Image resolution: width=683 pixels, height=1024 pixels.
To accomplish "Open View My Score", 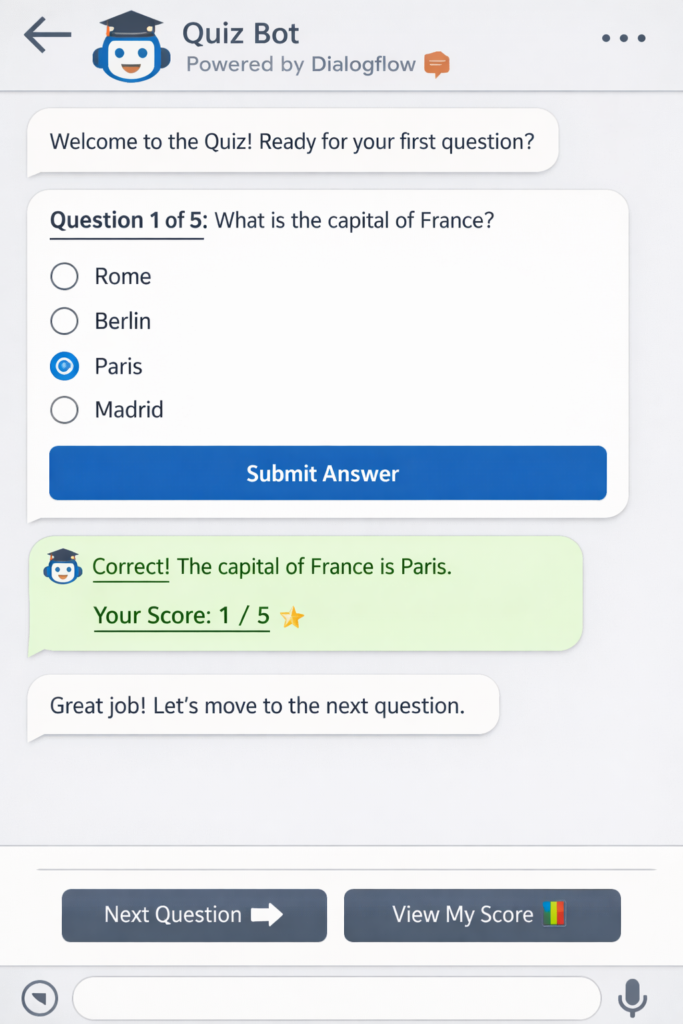I will click(481, 914).
